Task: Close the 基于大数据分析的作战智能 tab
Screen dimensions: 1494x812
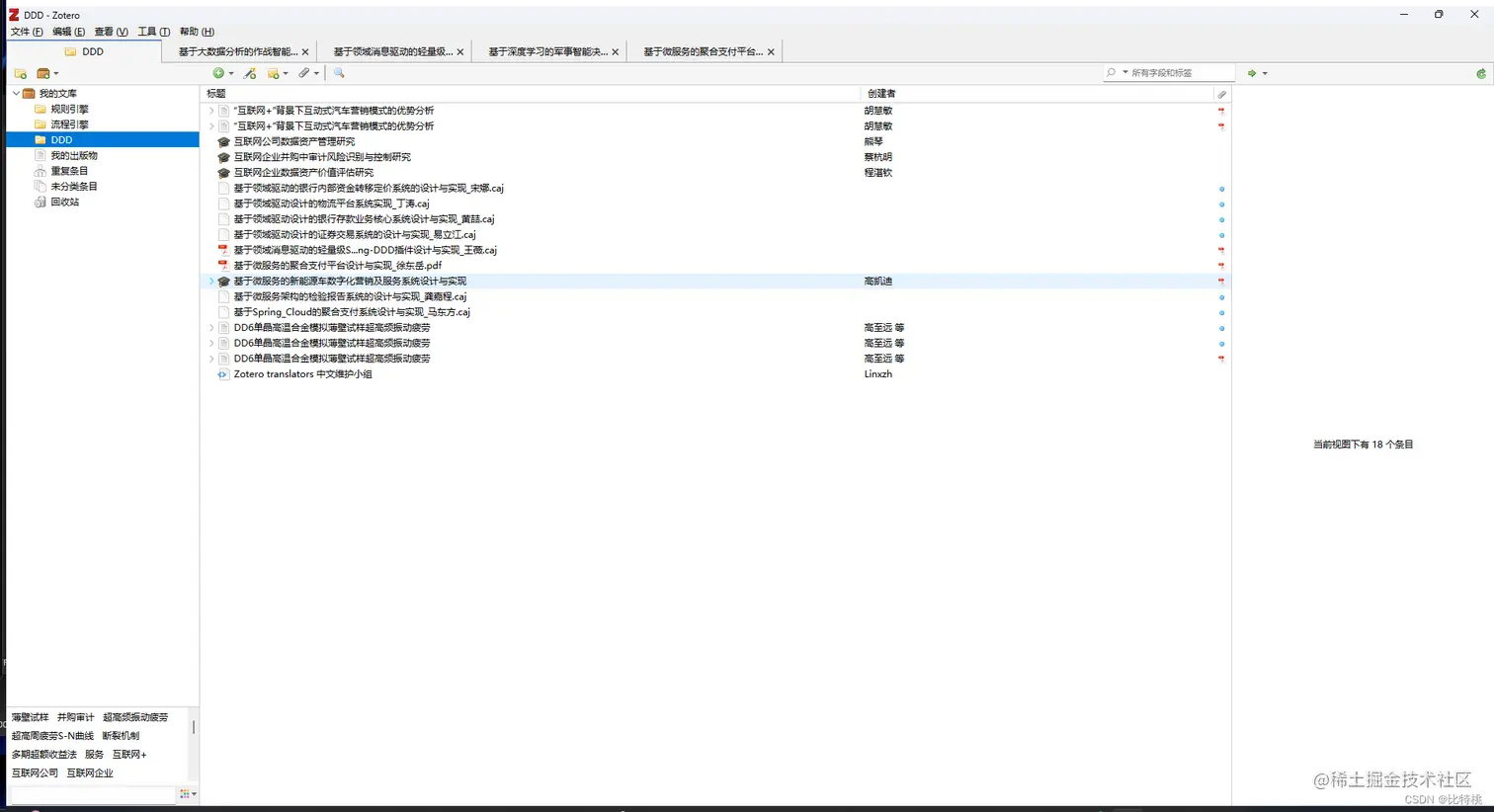Action: pyautogui.click(x=305, y=52)
